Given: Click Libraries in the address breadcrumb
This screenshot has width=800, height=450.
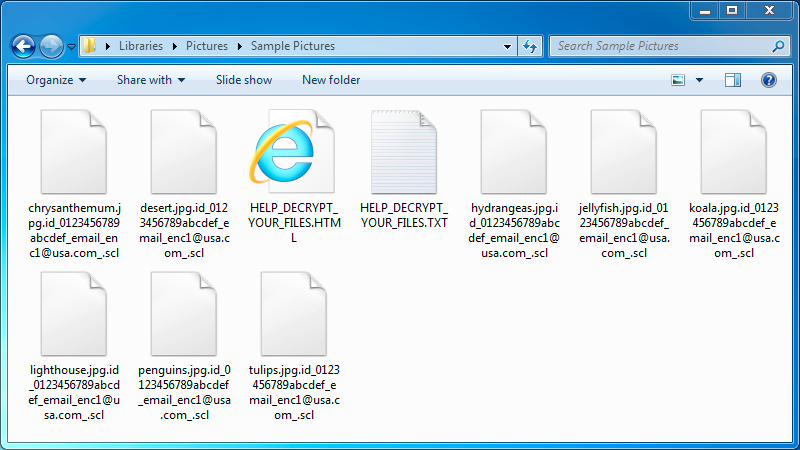Looking at the screenshot, I should 140,46.
